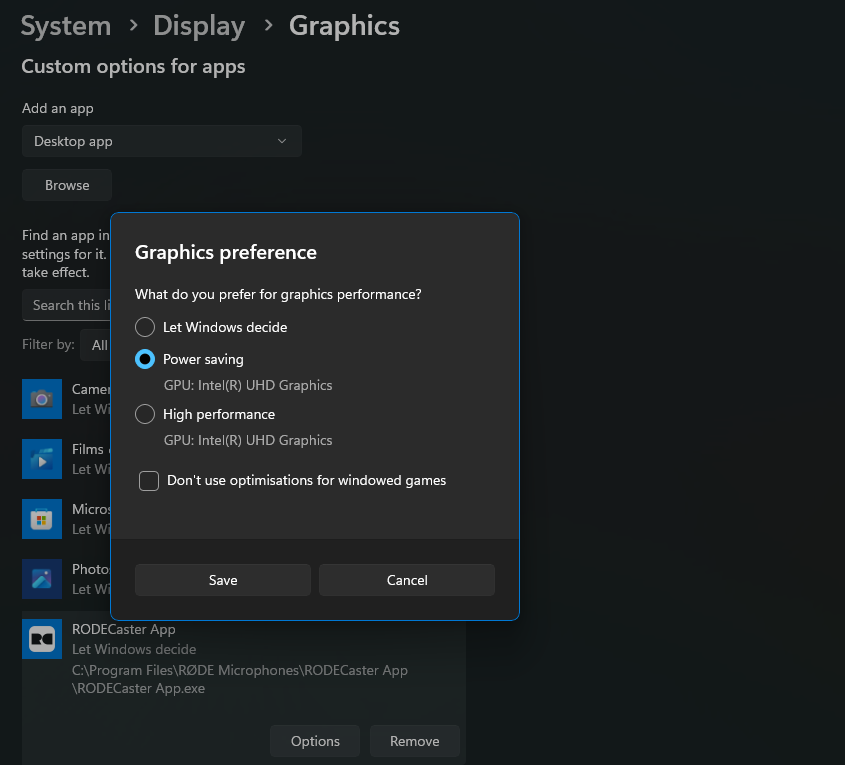Viewport: 845px width, 765px height.
Task: Remove the RODECaster App entry
Action: click(414, 741)
